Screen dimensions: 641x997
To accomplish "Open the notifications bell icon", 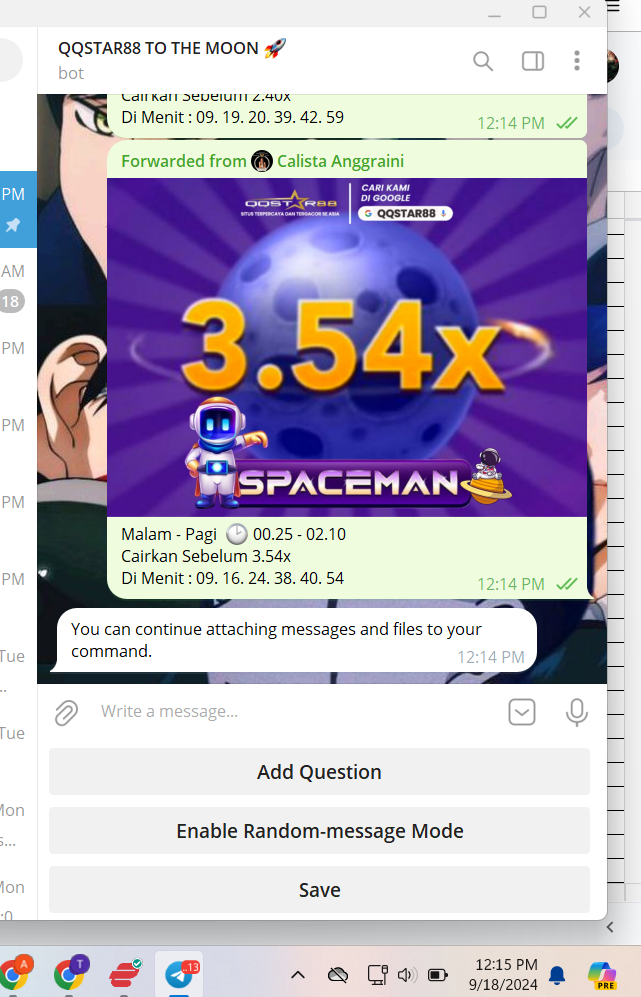I will coord(557,974).
